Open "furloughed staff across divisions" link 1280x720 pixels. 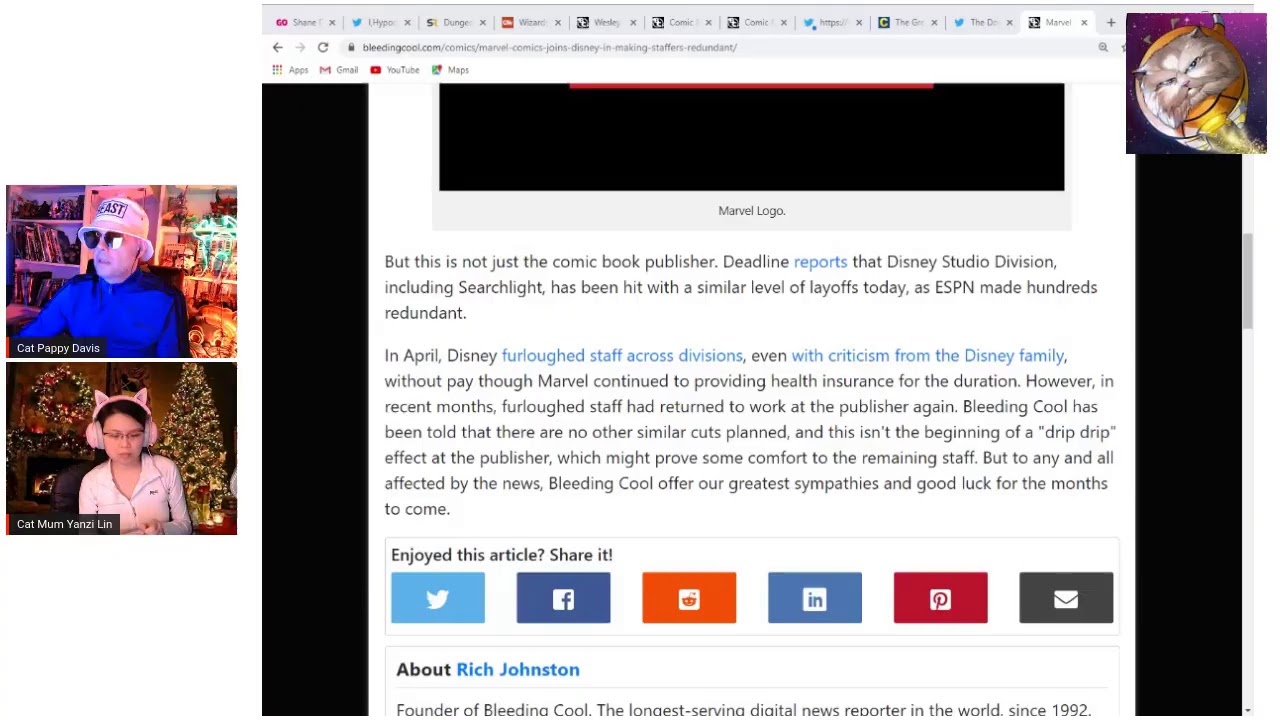621,356
